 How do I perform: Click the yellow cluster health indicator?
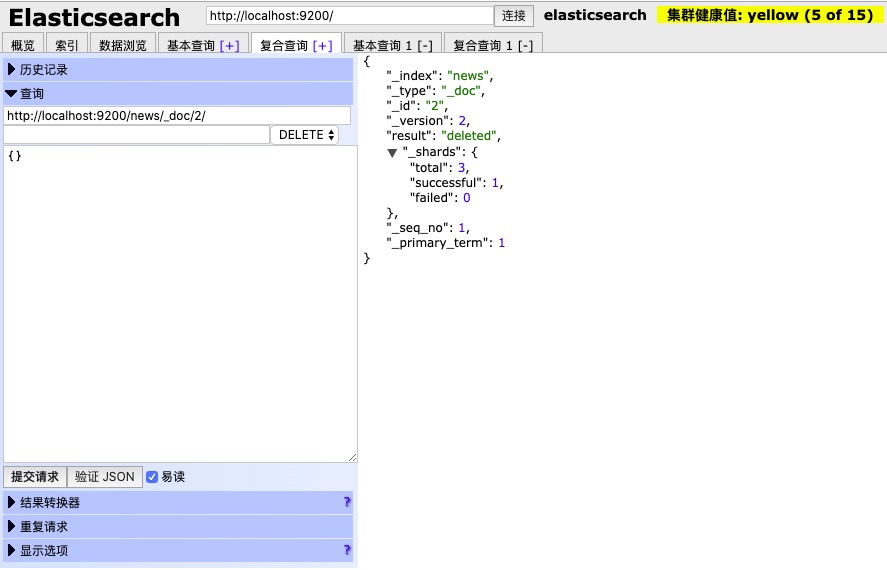(770, 15)
